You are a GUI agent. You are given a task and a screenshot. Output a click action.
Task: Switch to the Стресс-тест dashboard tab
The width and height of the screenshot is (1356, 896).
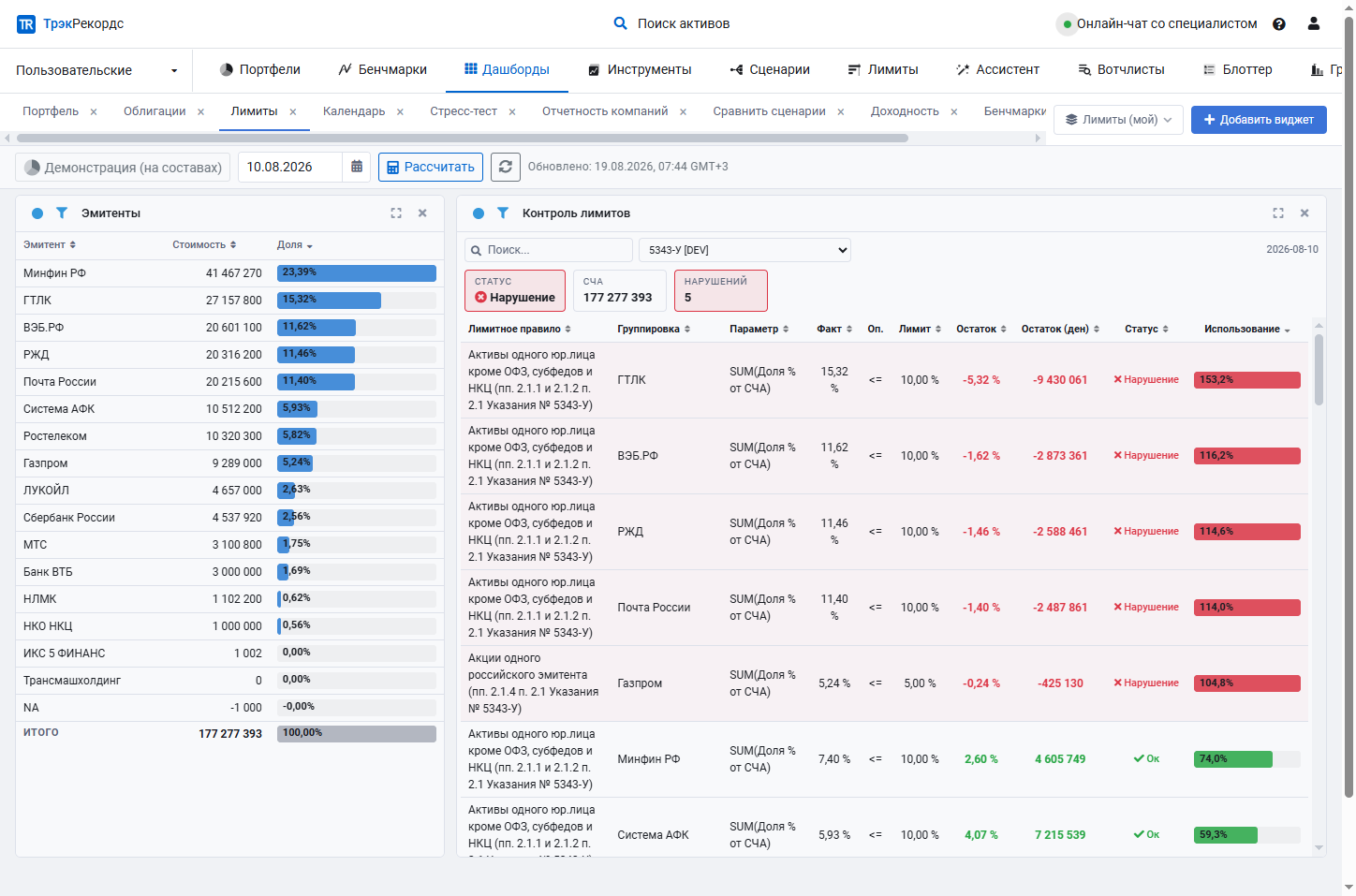pos(464,111)
